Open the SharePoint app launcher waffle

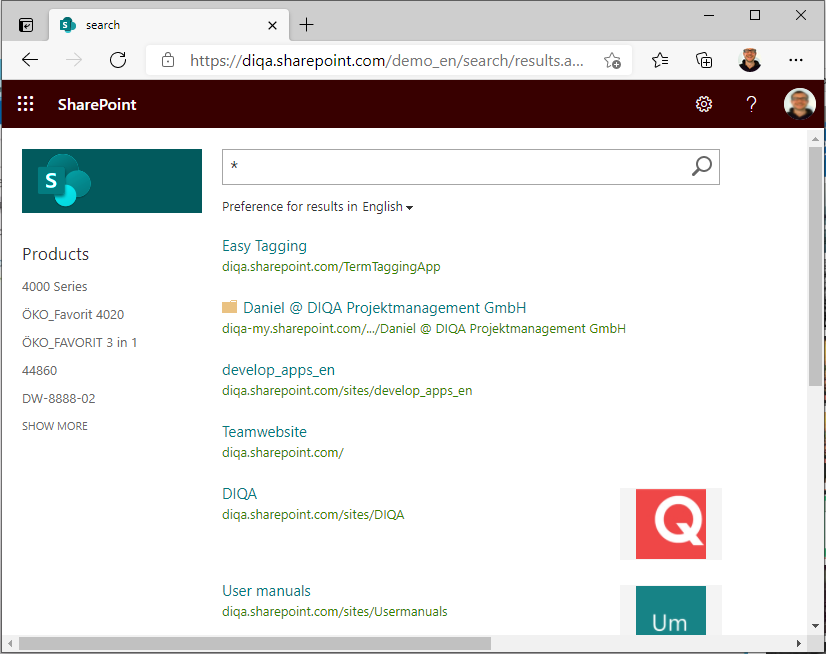[26, 104]
